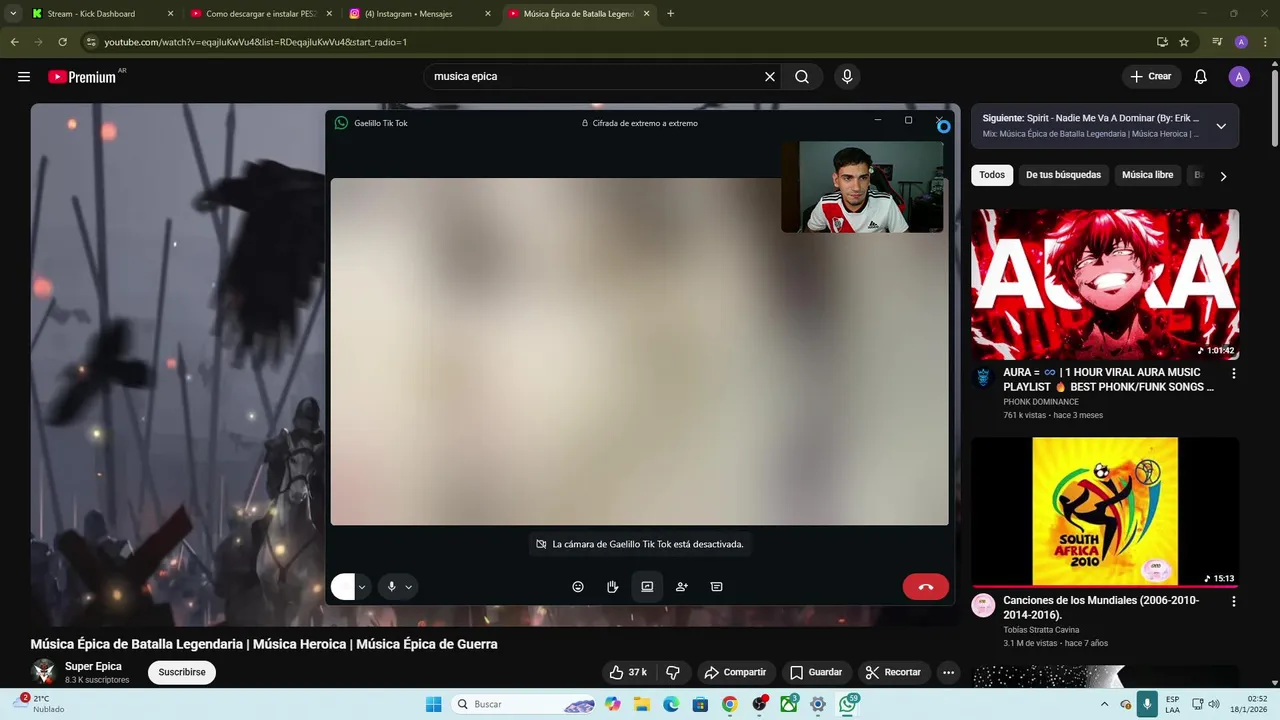Open the YouTube hamburger guide menu
The image size is (1280, 720).
(x=24, y=77)
